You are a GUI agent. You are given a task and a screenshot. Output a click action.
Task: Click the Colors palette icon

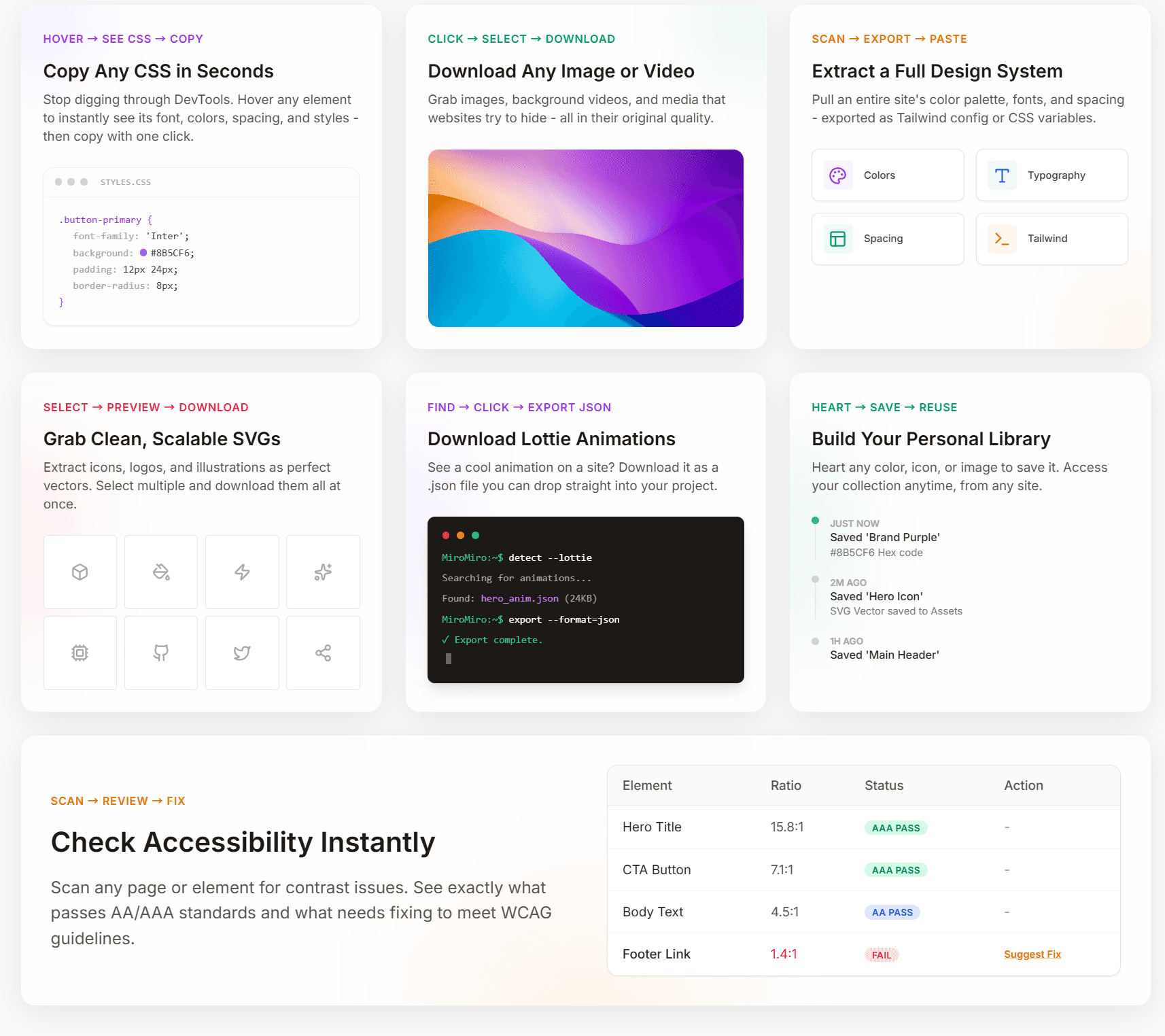[x=838, y=175]
